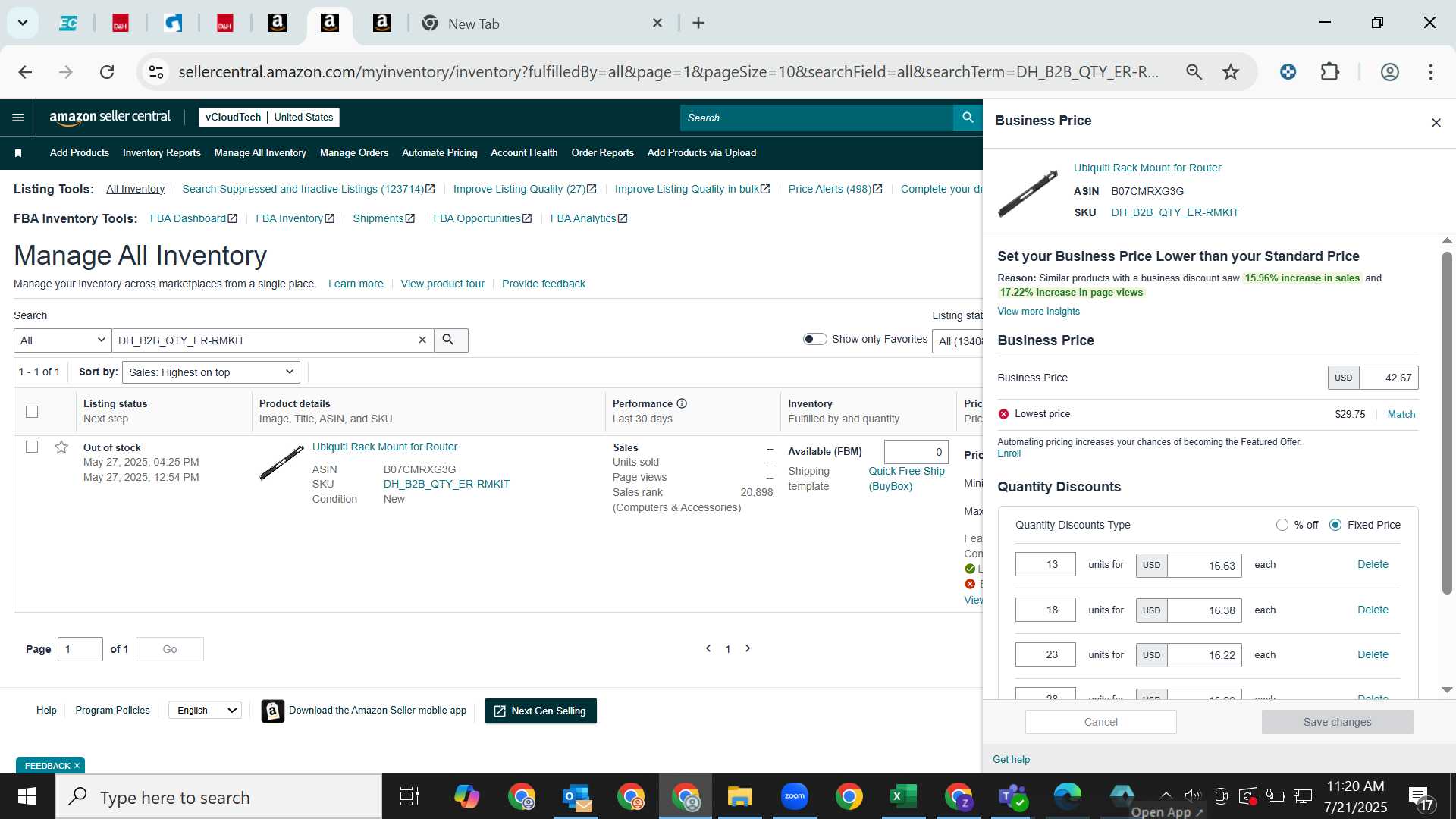Open the Performance info icon
1456x819 pixels.
point(682,403)
